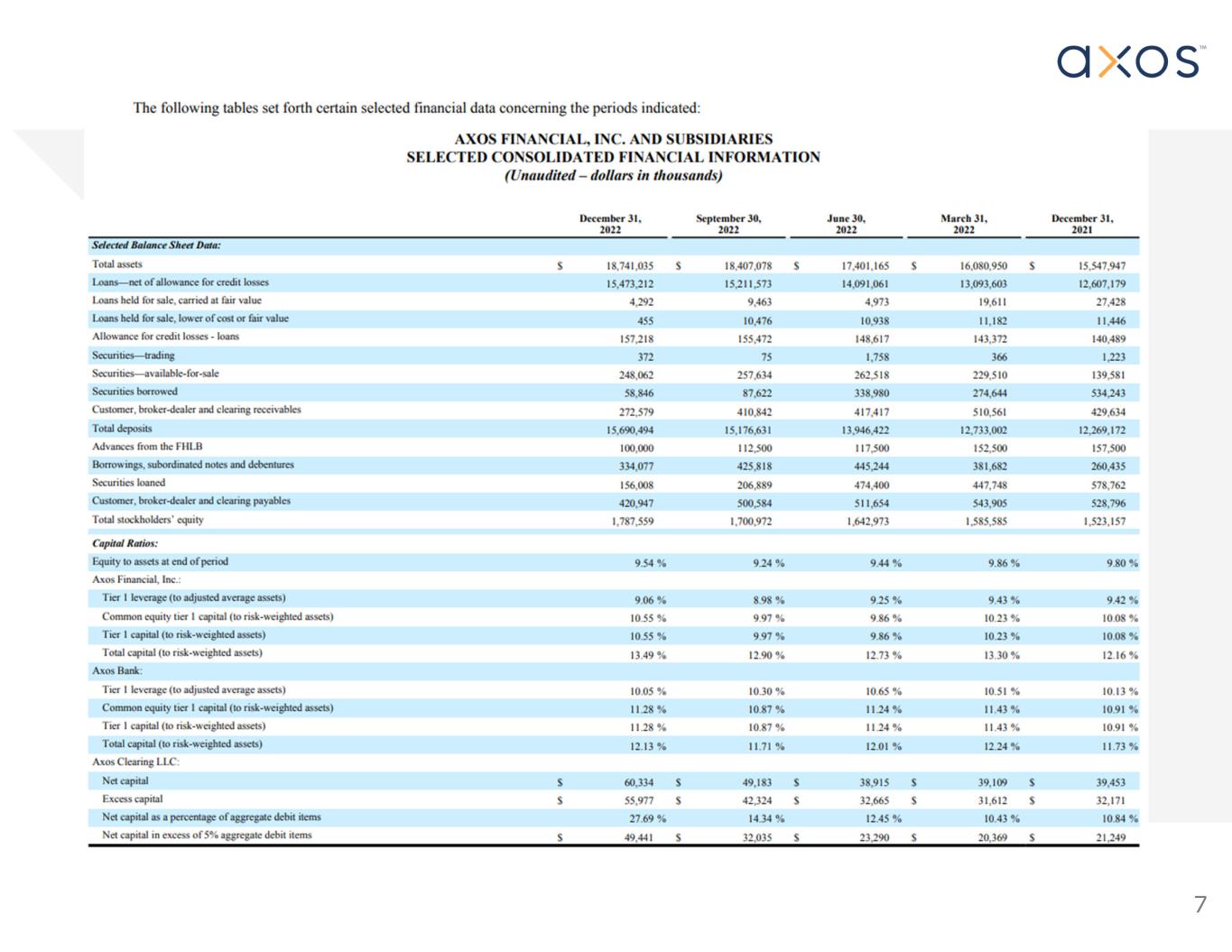Select 'Borrowings, subordinated notes and debentures' label
This screenshot has width=1232, height=952.
[193, 465]
